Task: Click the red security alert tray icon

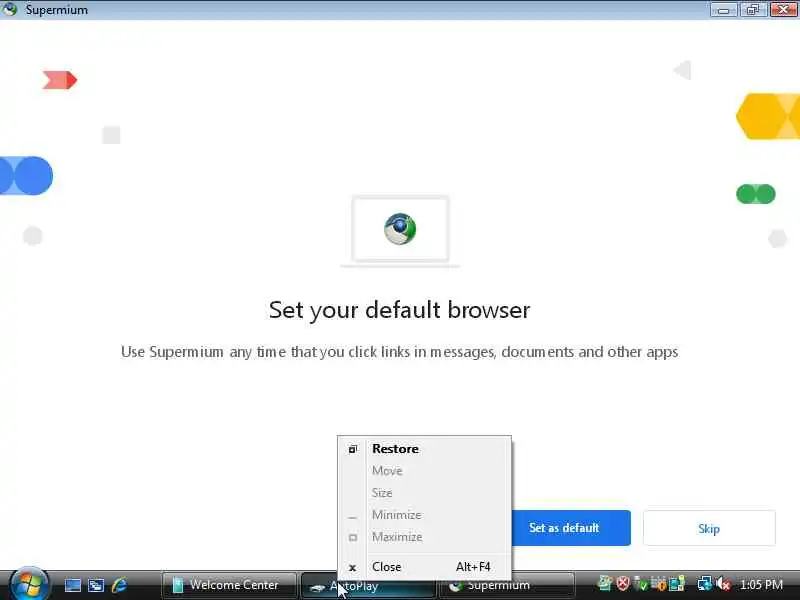Action: [623, 584]
